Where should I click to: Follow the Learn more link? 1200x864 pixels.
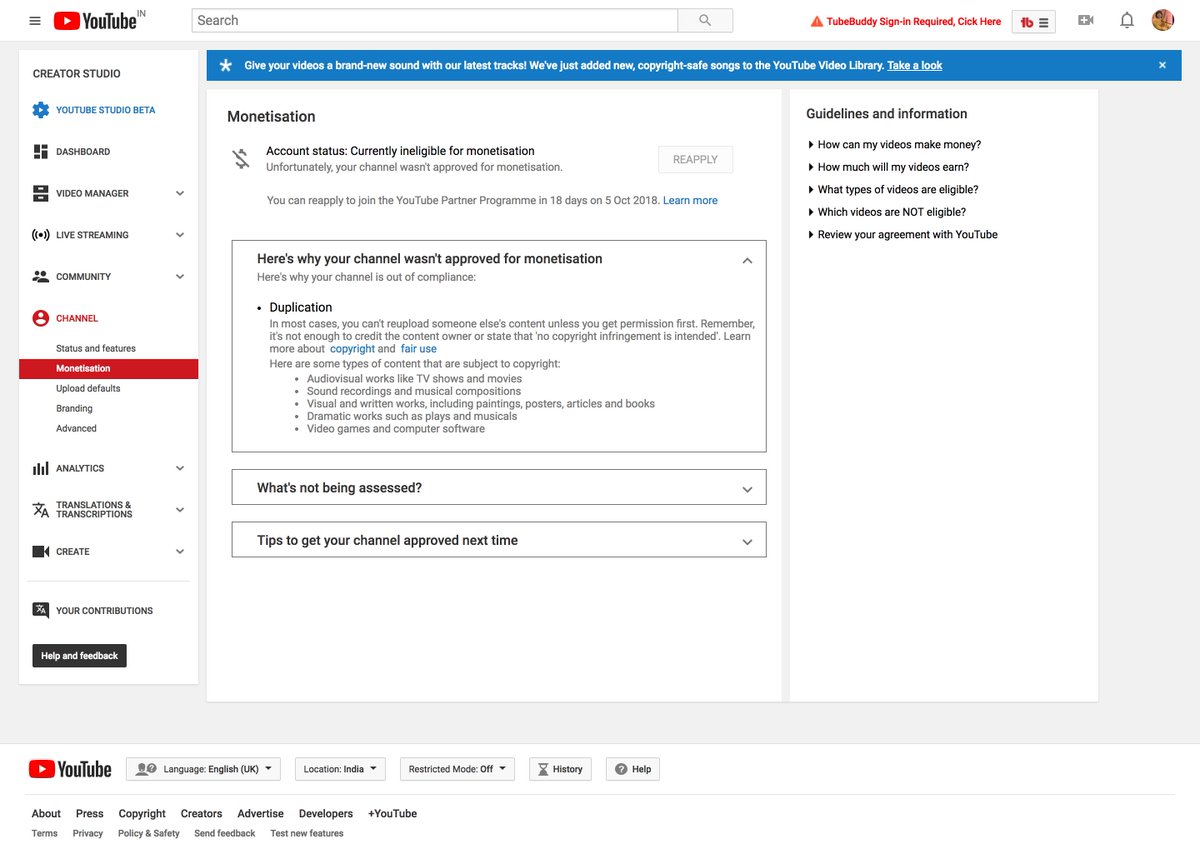(x=690, y=201)
